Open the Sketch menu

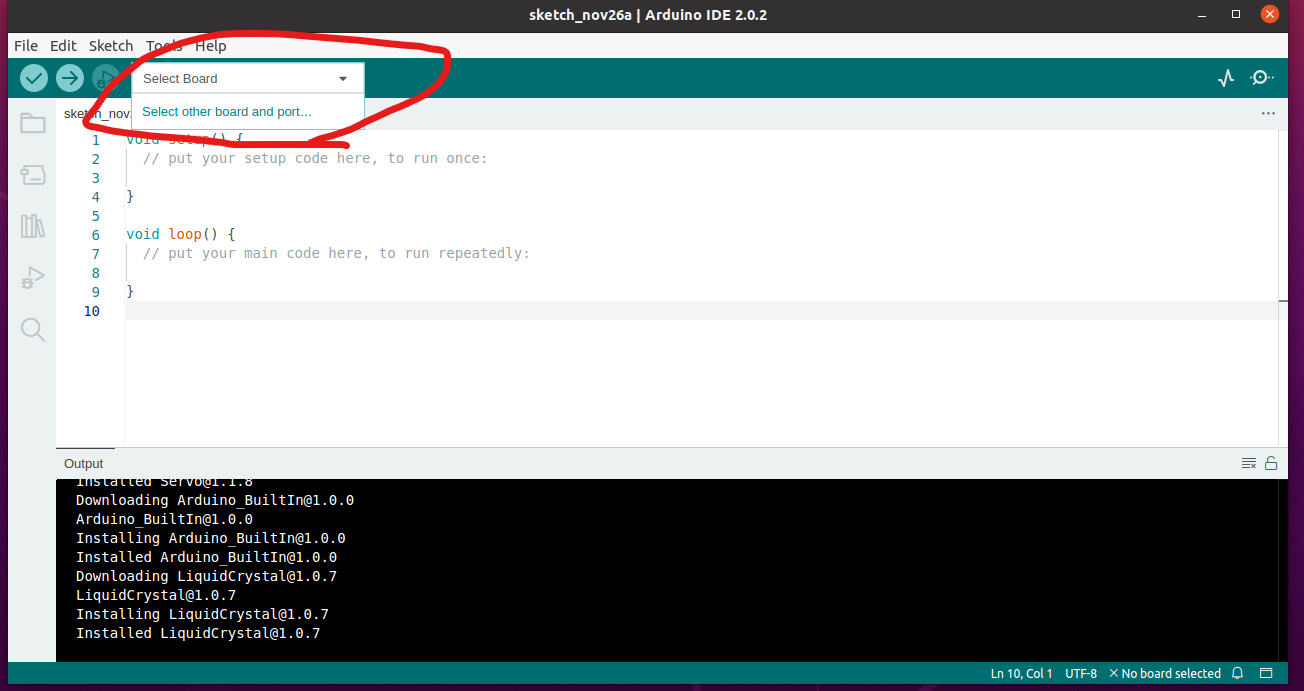111,46
